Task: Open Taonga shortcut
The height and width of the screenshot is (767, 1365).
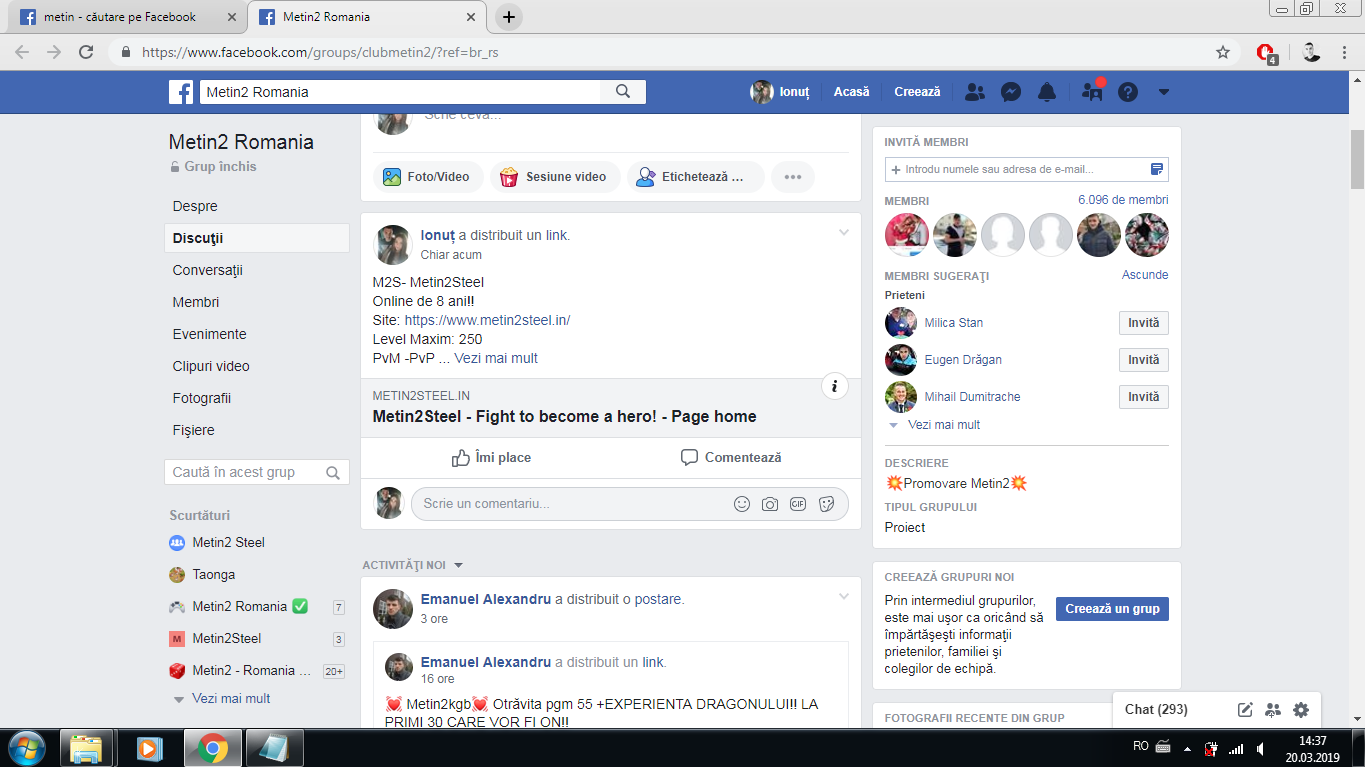Action: [214, 575]
